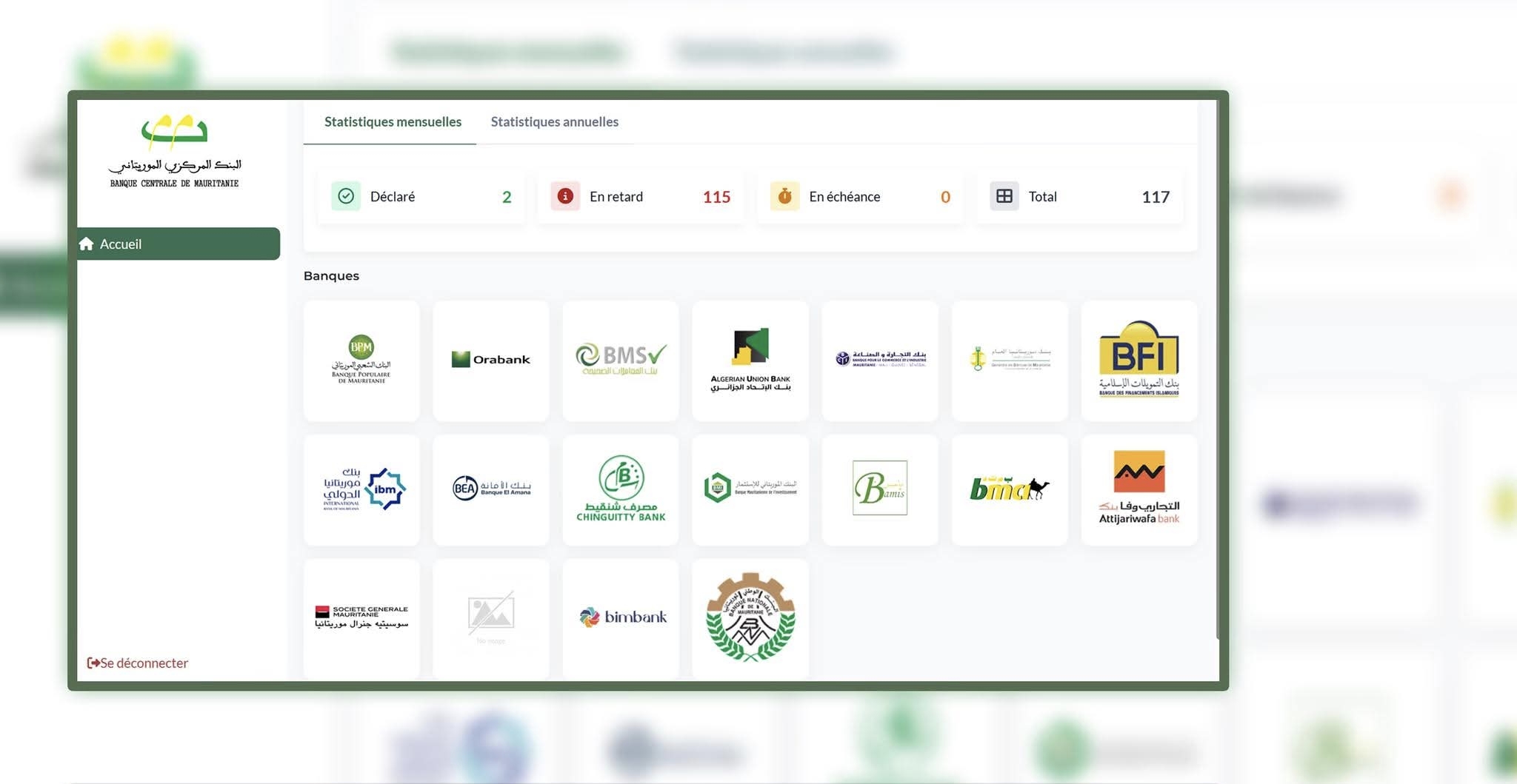Click the home icon beside Accueil
The width and height of the screenshot is (1517, 784).
87,244
